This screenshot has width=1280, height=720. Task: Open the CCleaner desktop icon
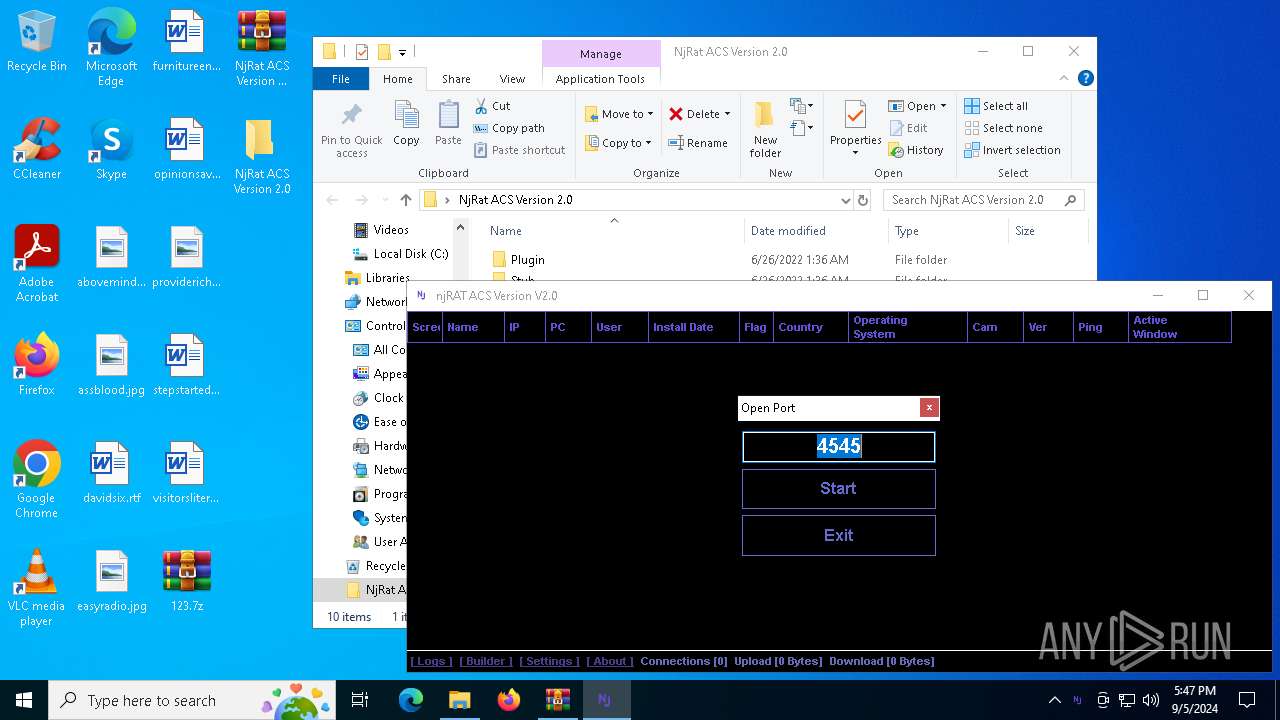[37, 149]
